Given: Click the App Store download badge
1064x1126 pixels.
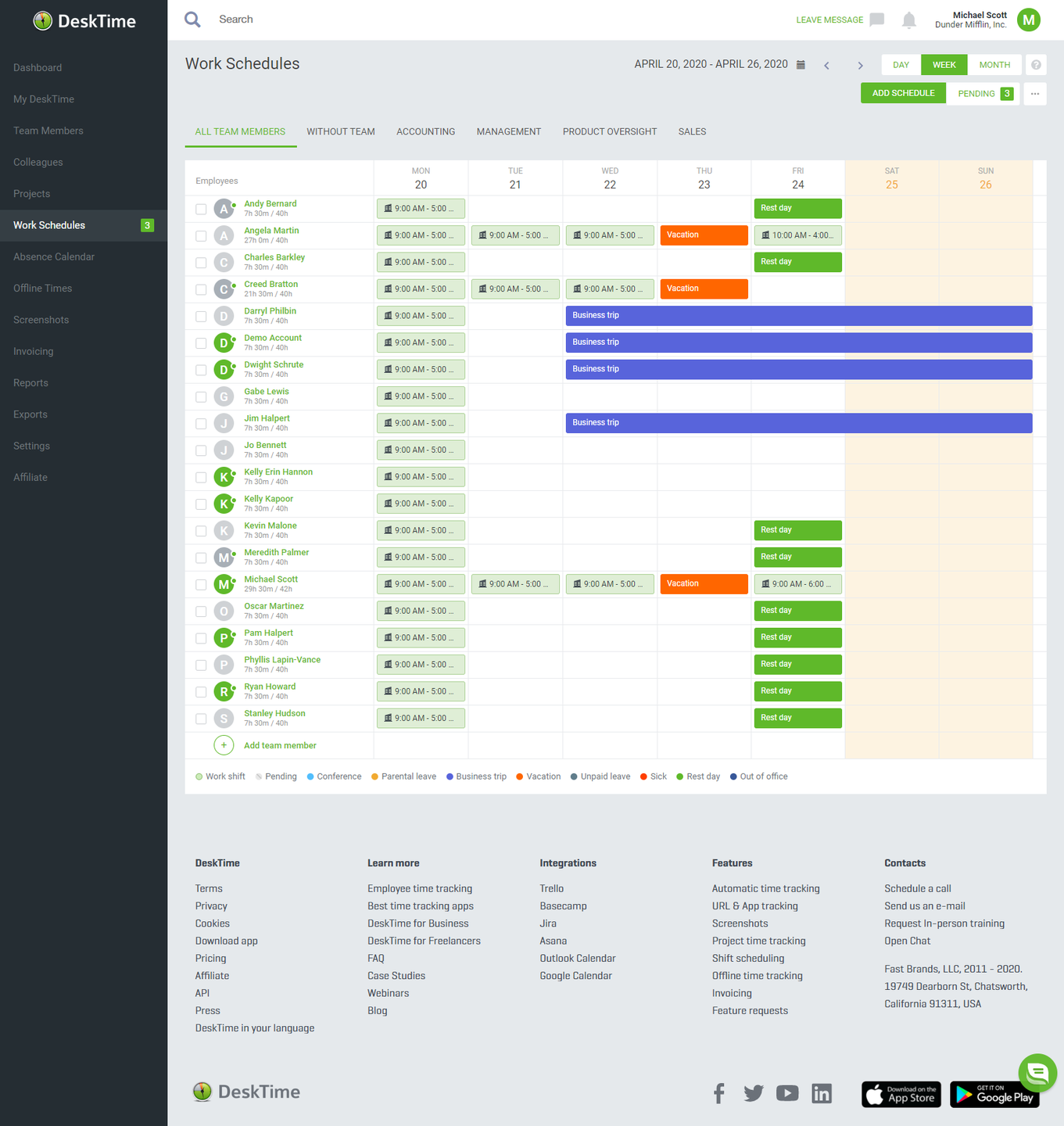Looking at the screenshot, I should pyautogui.click(x=902, y=1094).
